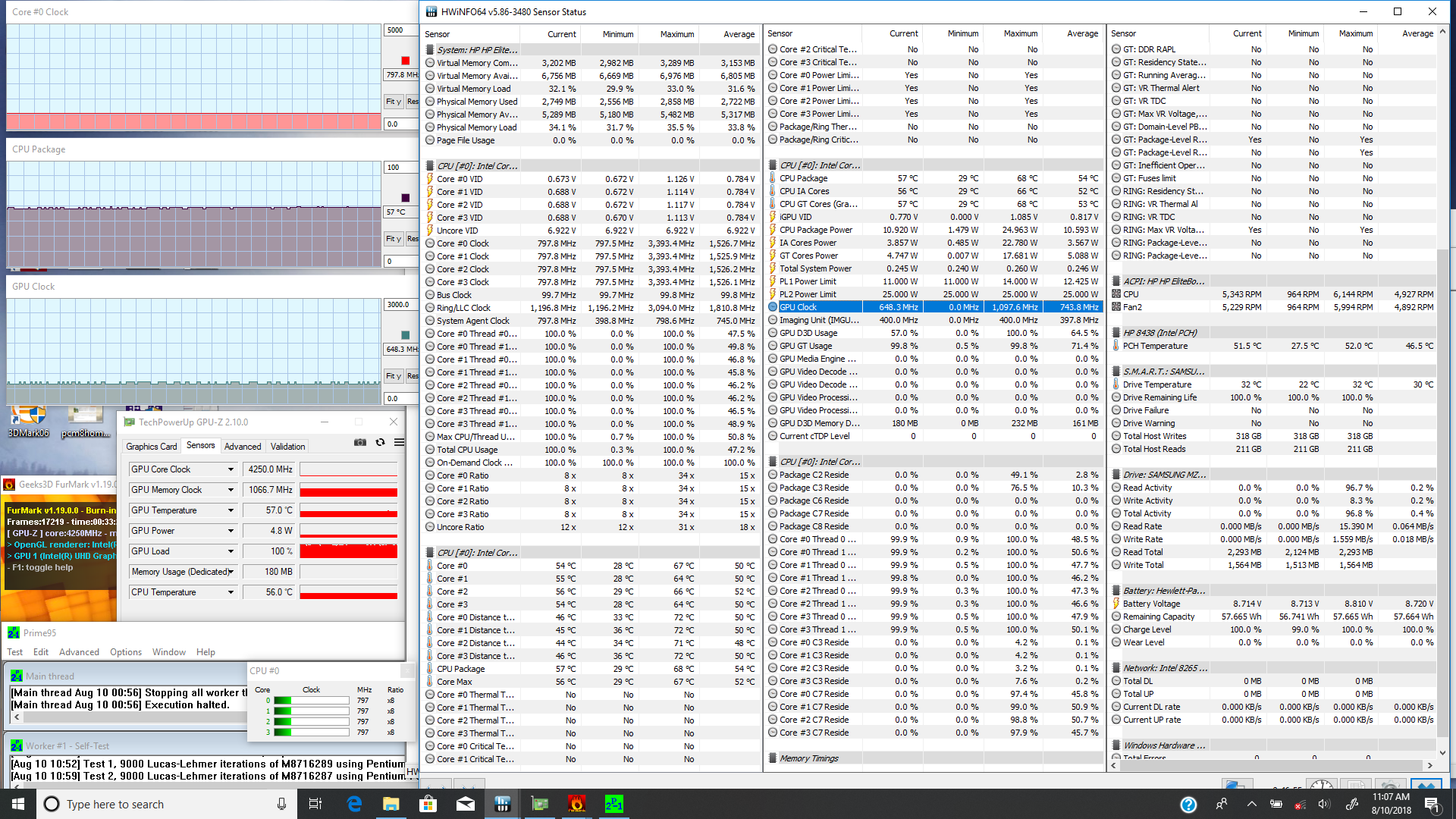Show hidden system tray icons

point(1251,804)
